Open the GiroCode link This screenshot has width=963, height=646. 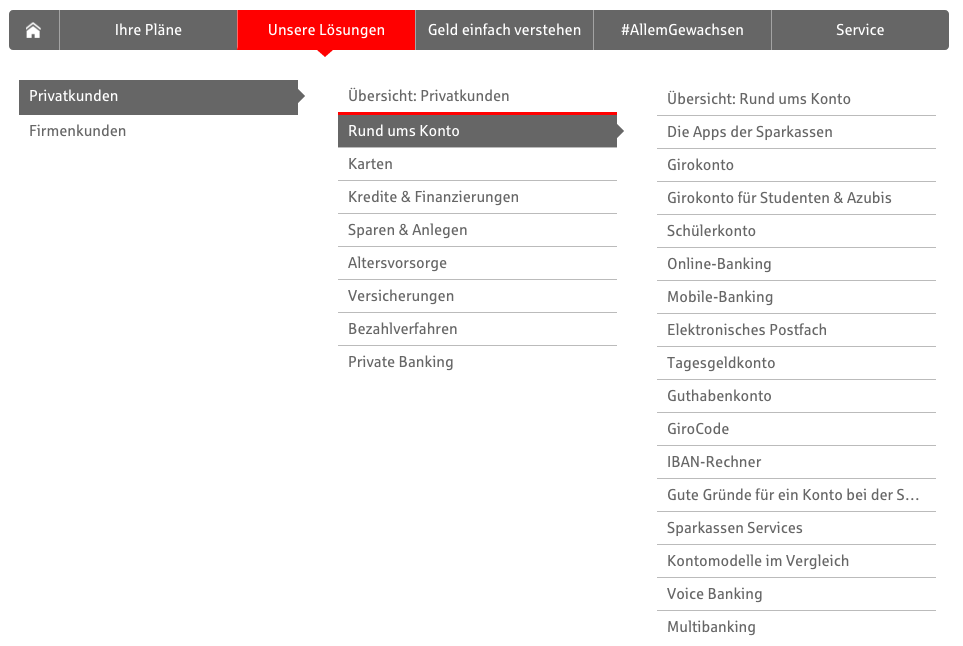(797, 429)
